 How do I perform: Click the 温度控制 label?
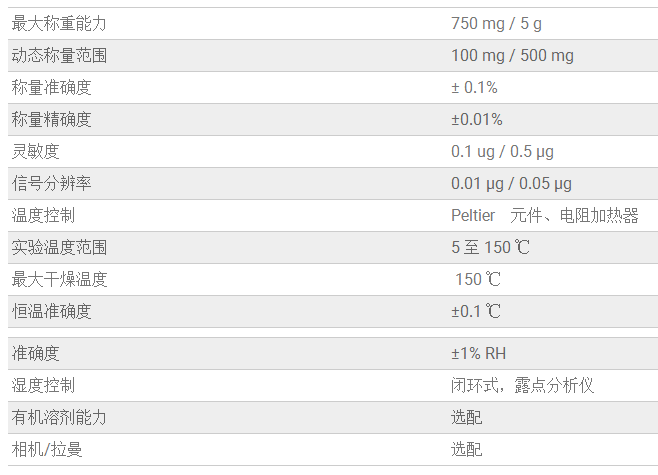43,215
